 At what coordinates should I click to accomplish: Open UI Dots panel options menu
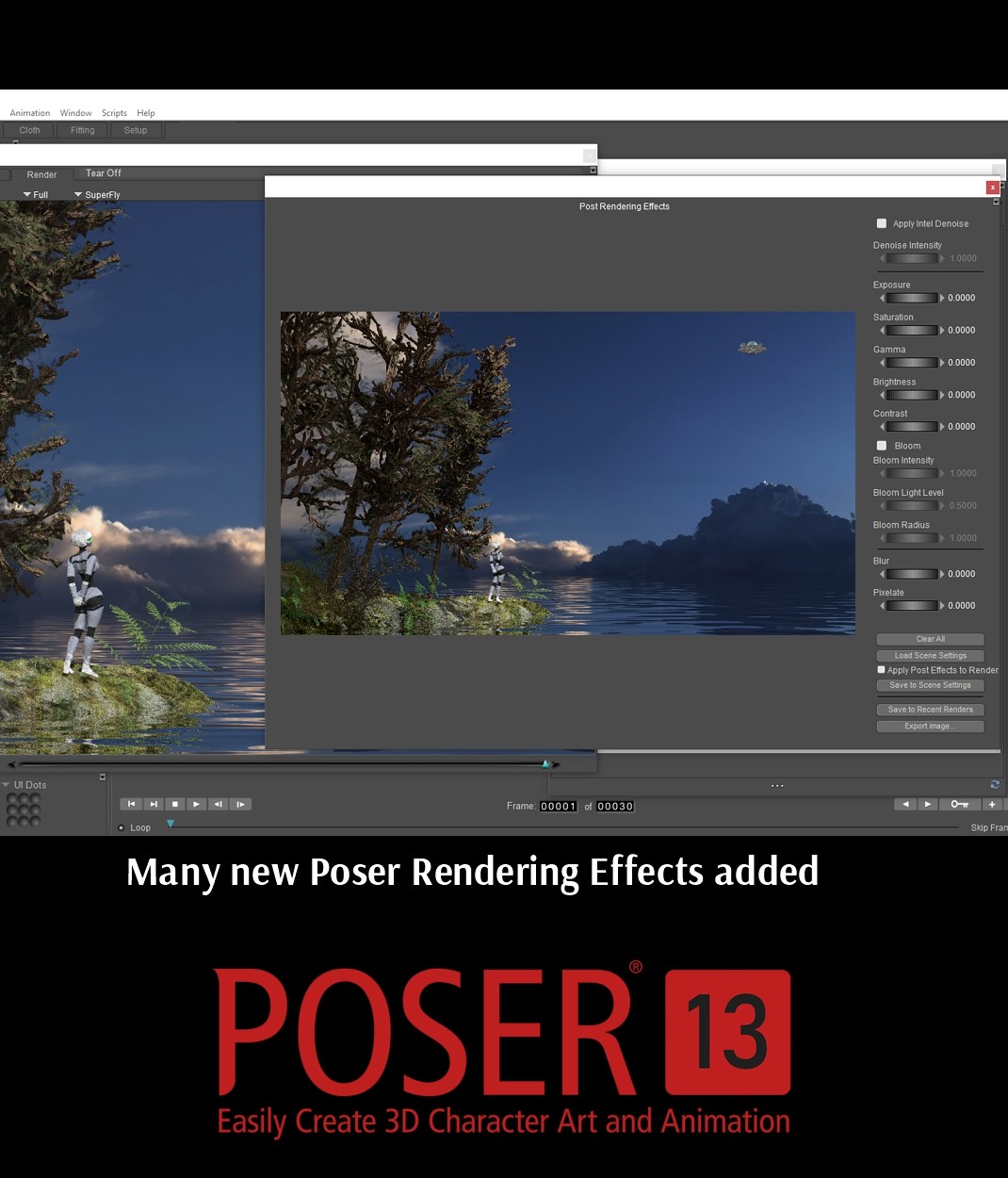(103, 777)
